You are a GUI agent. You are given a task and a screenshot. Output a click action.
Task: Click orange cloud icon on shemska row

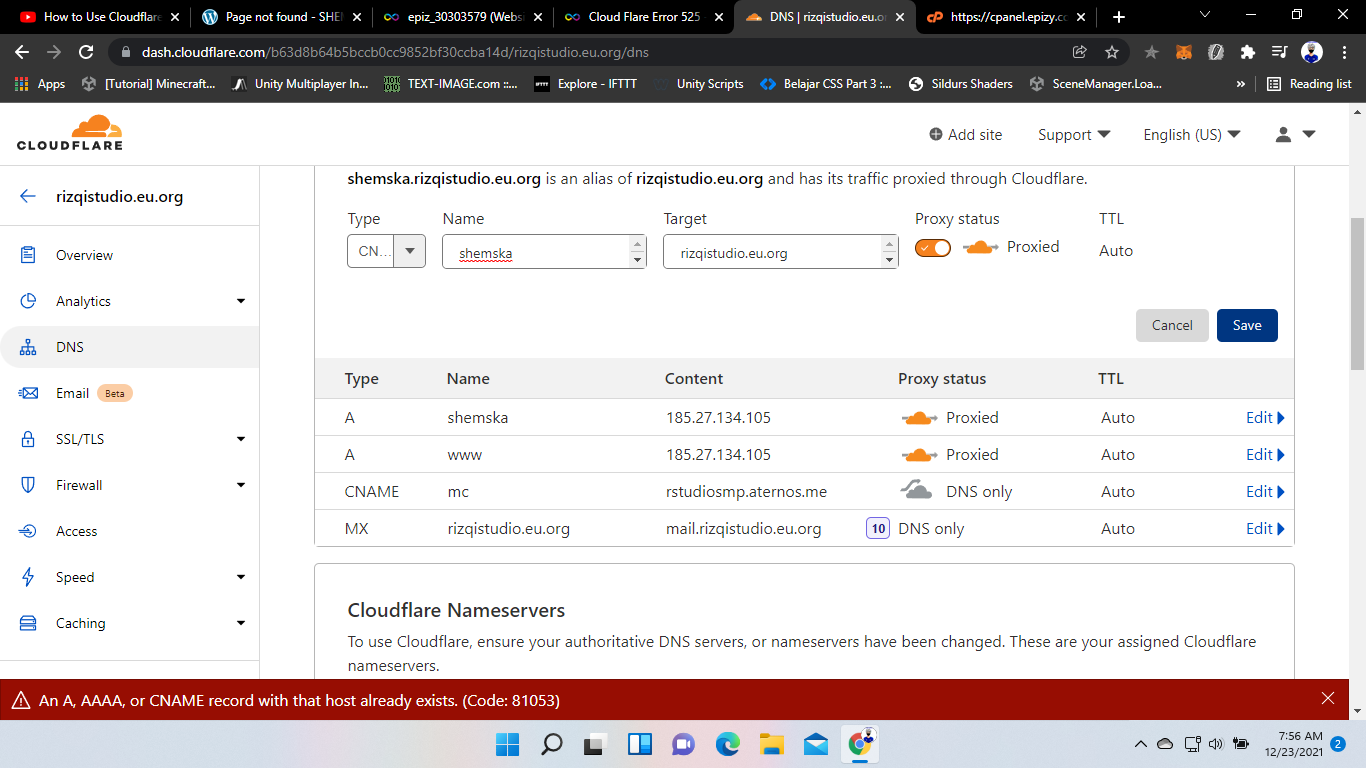(x=919, y=417)
